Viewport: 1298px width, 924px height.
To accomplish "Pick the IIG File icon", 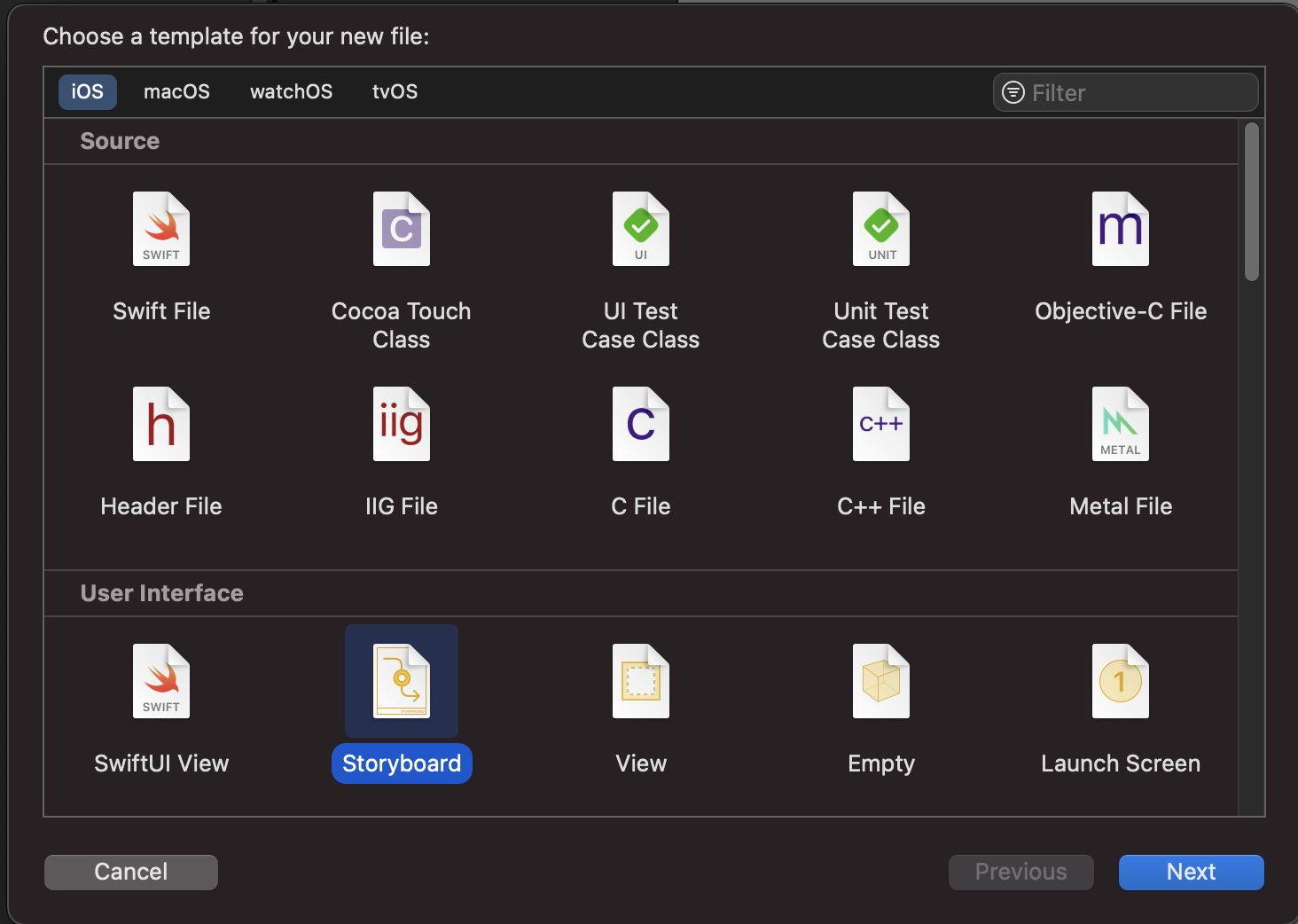I will coord(402,424).
